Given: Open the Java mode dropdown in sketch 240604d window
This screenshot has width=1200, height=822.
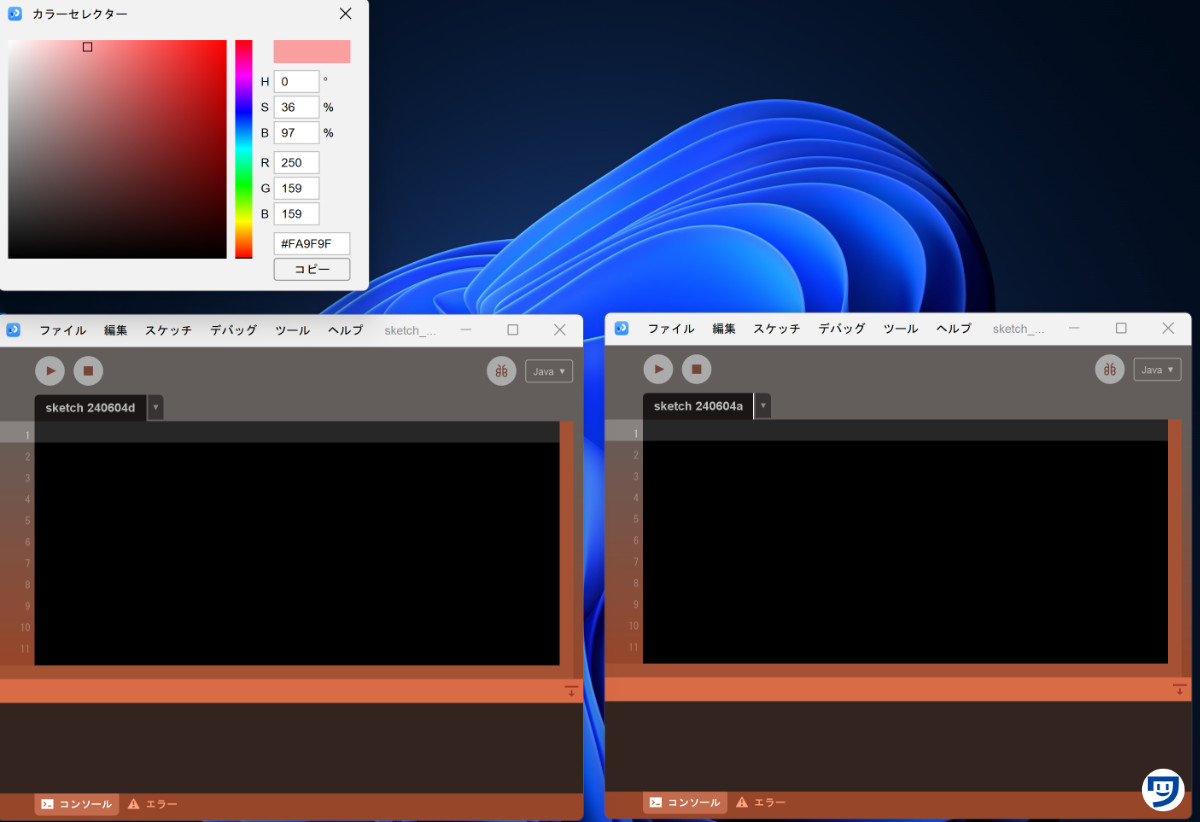Looking at the screenshot, I should pyautogui.click(x=548, y=371).
